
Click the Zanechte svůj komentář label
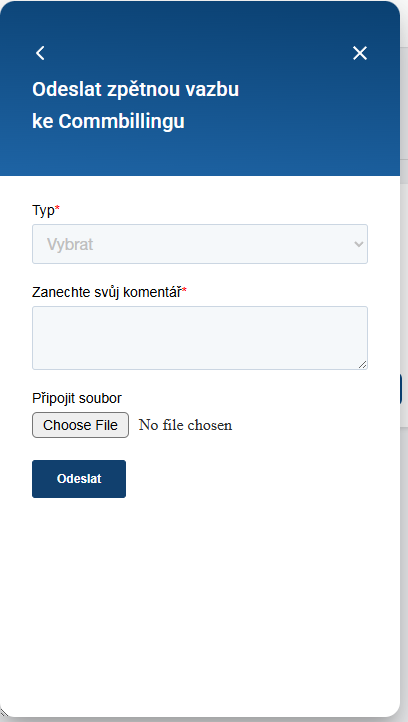pos(107,292)
